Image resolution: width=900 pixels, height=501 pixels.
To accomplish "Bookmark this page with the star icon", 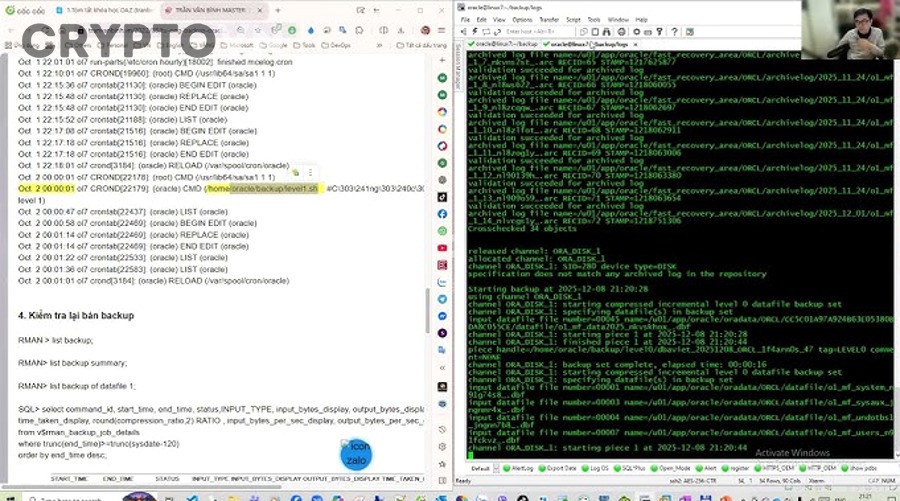I will 258,30.
